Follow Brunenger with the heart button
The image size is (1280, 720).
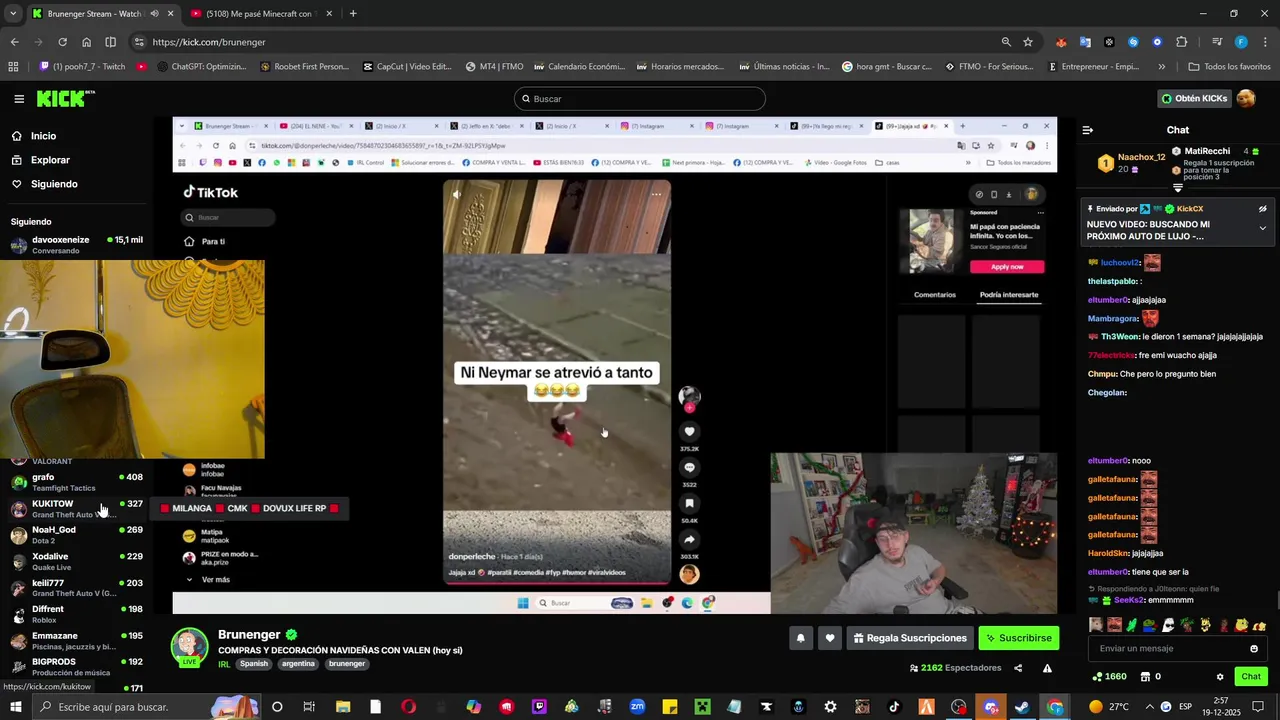tap(829, 638)
